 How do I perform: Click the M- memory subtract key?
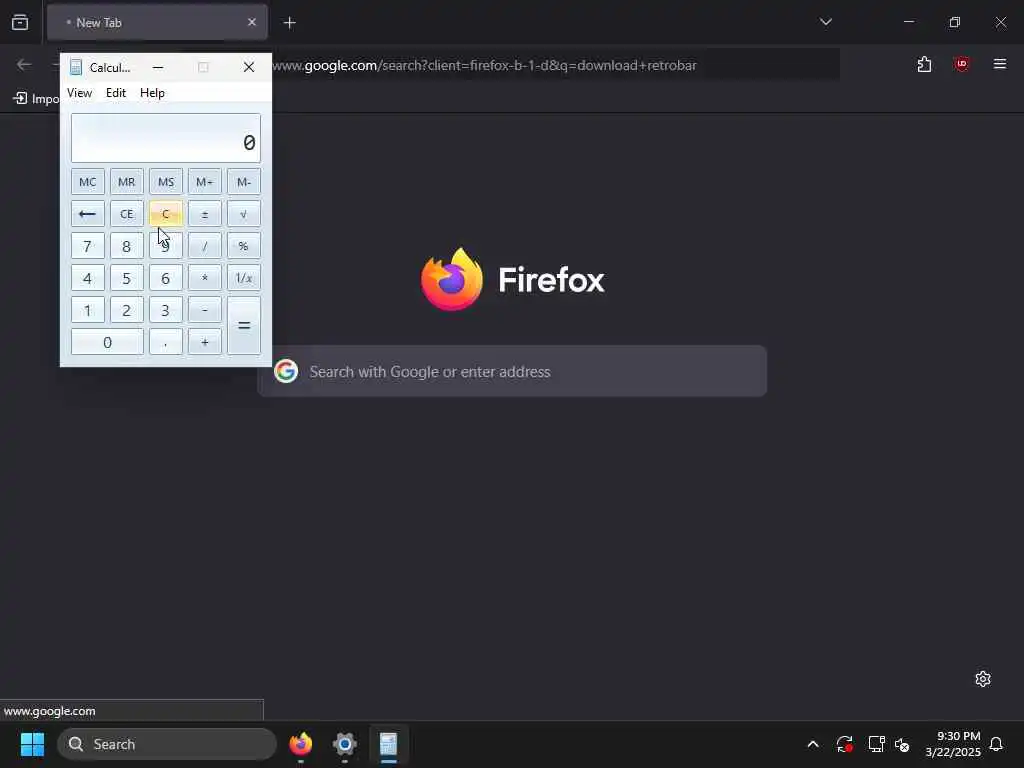244,182
